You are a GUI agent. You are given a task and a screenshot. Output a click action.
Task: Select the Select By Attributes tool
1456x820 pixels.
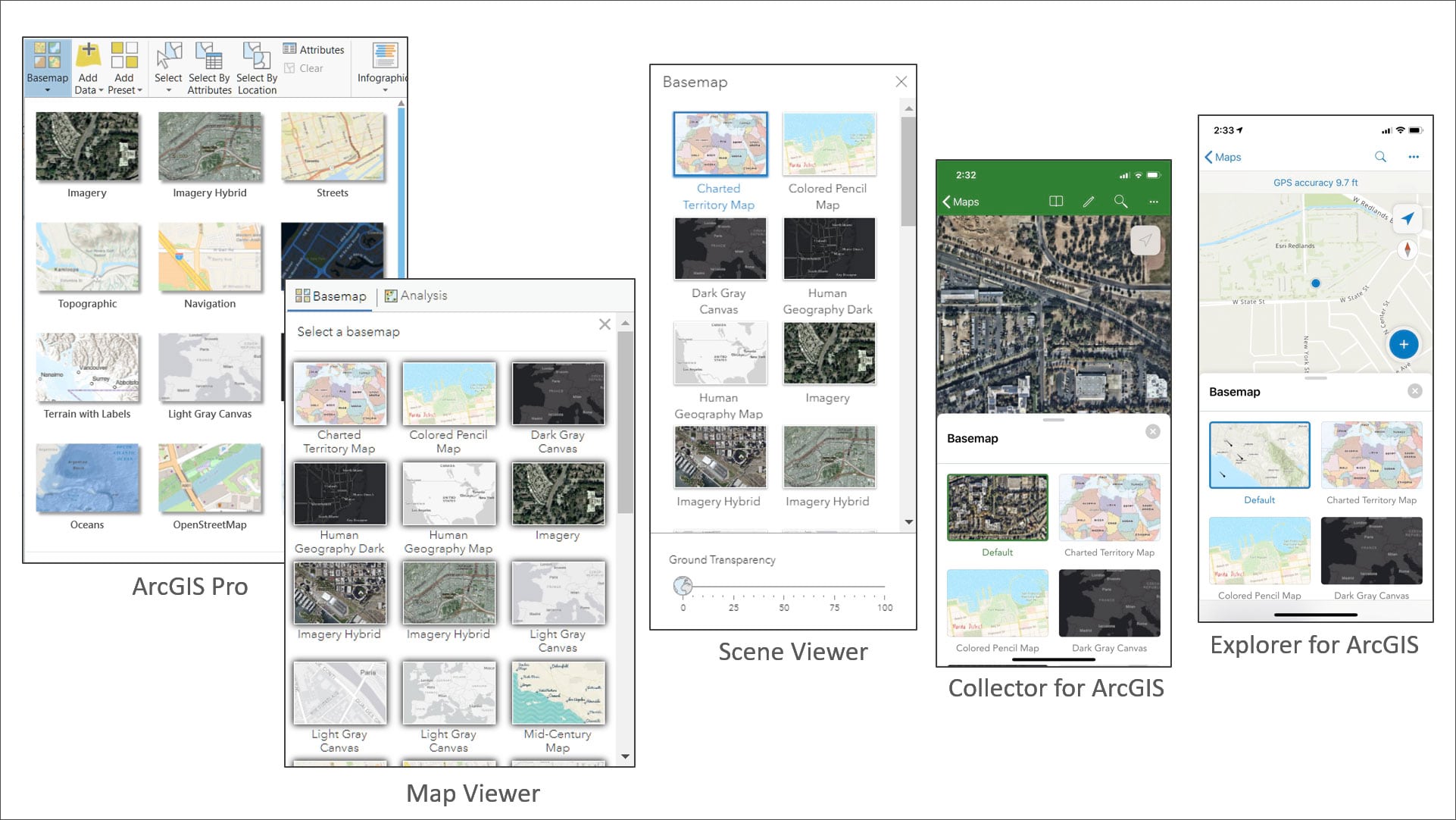(x=209, y=57)
